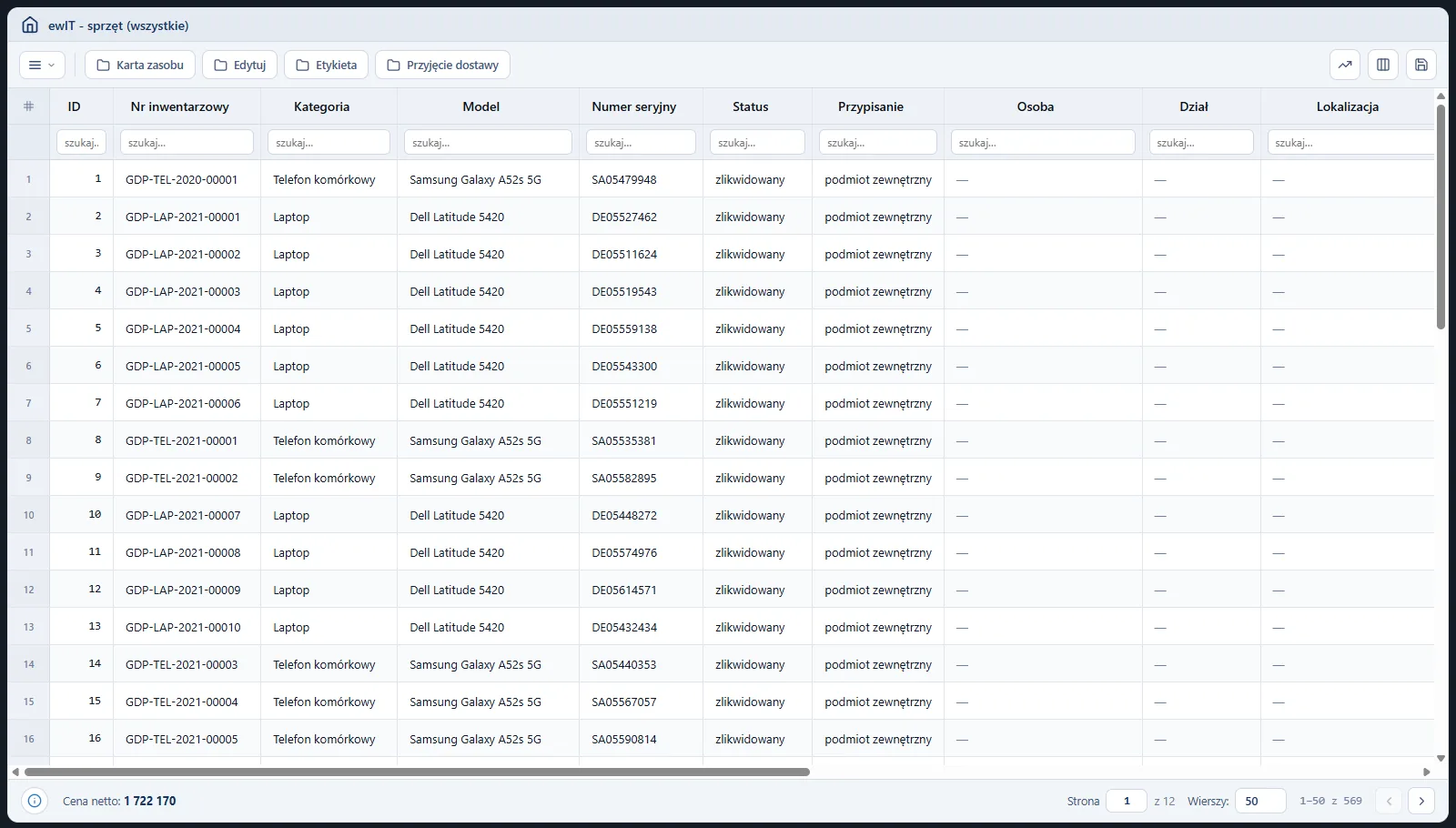Focus the Model filter search field

pyautogui.click(x=488, y=142)
